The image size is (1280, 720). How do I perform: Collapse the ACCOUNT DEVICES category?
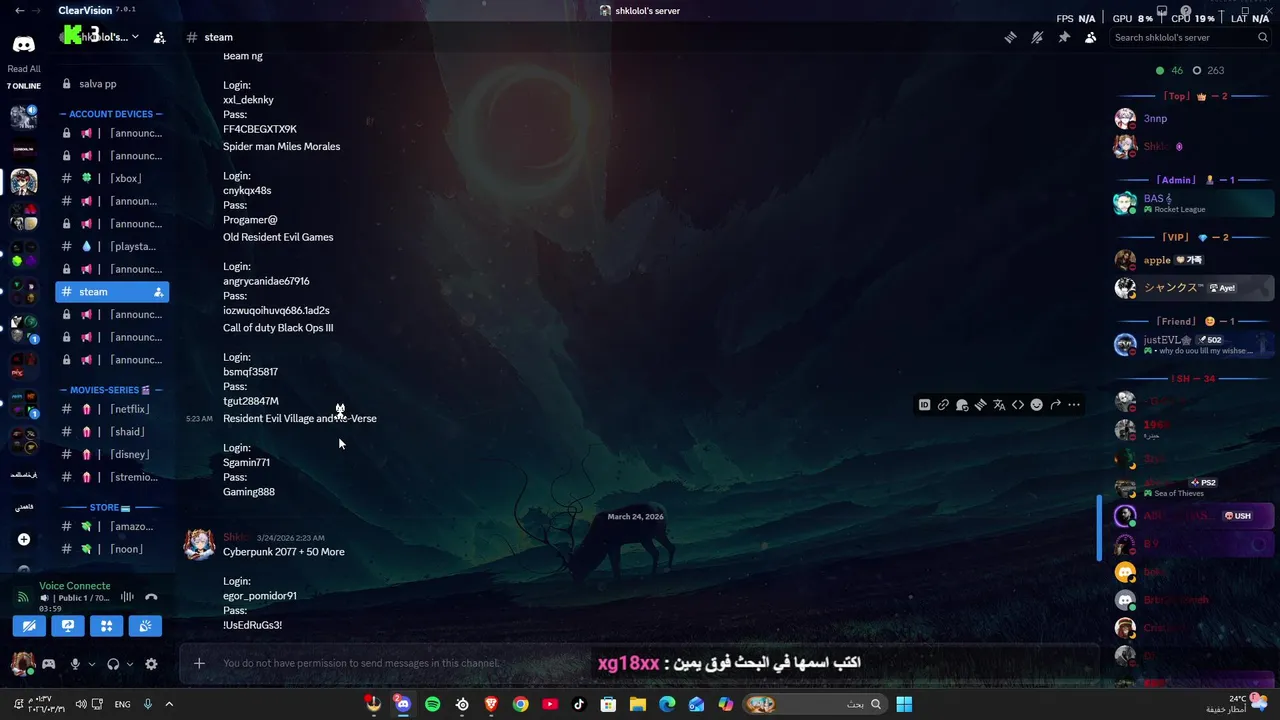coord(111,114)
